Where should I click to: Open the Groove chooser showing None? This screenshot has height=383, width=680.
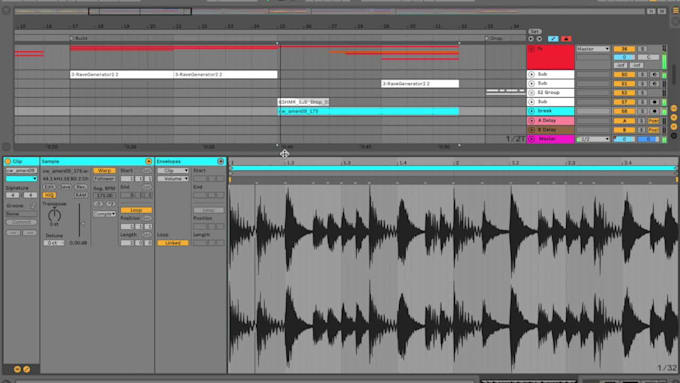point(21,214)
